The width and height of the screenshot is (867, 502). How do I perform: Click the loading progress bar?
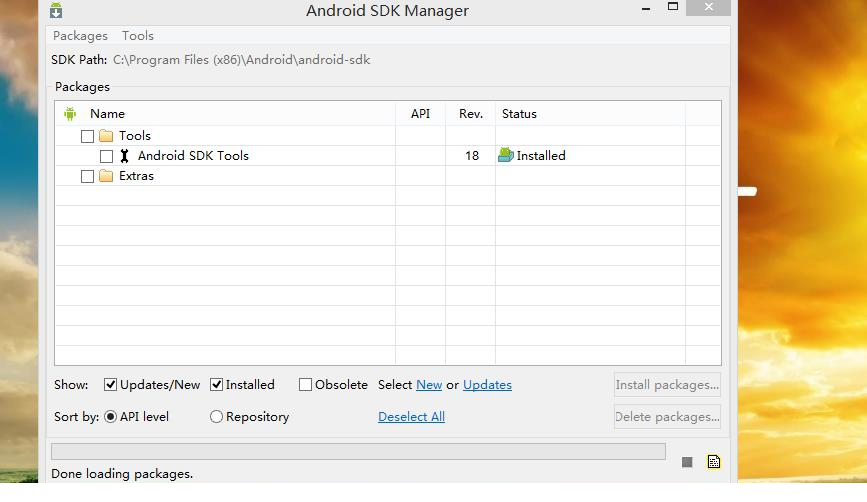358,452
